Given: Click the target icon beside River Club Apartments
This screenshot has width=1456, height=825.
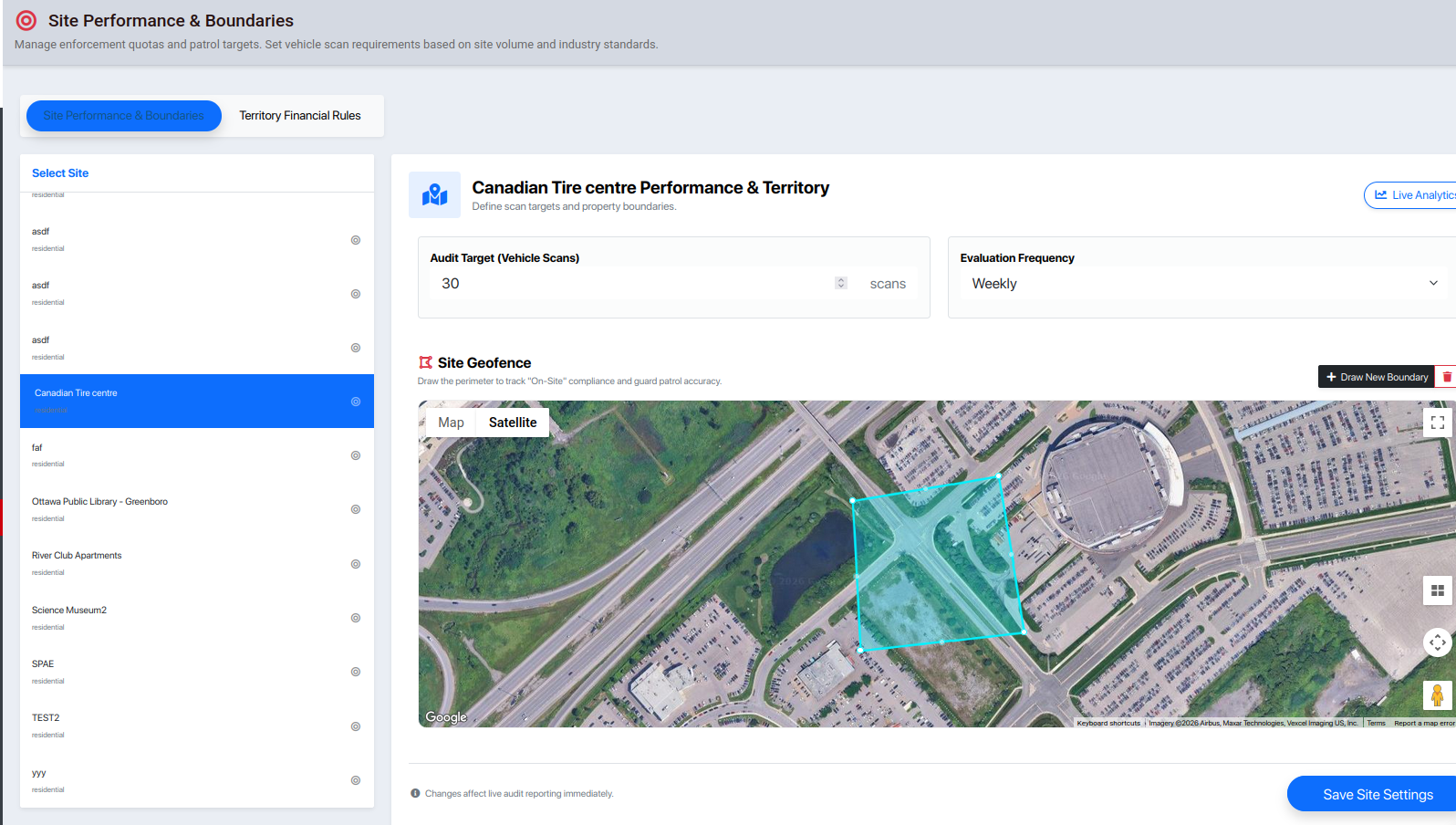Looking at the screenshot, I should click(x=356, y=564).
